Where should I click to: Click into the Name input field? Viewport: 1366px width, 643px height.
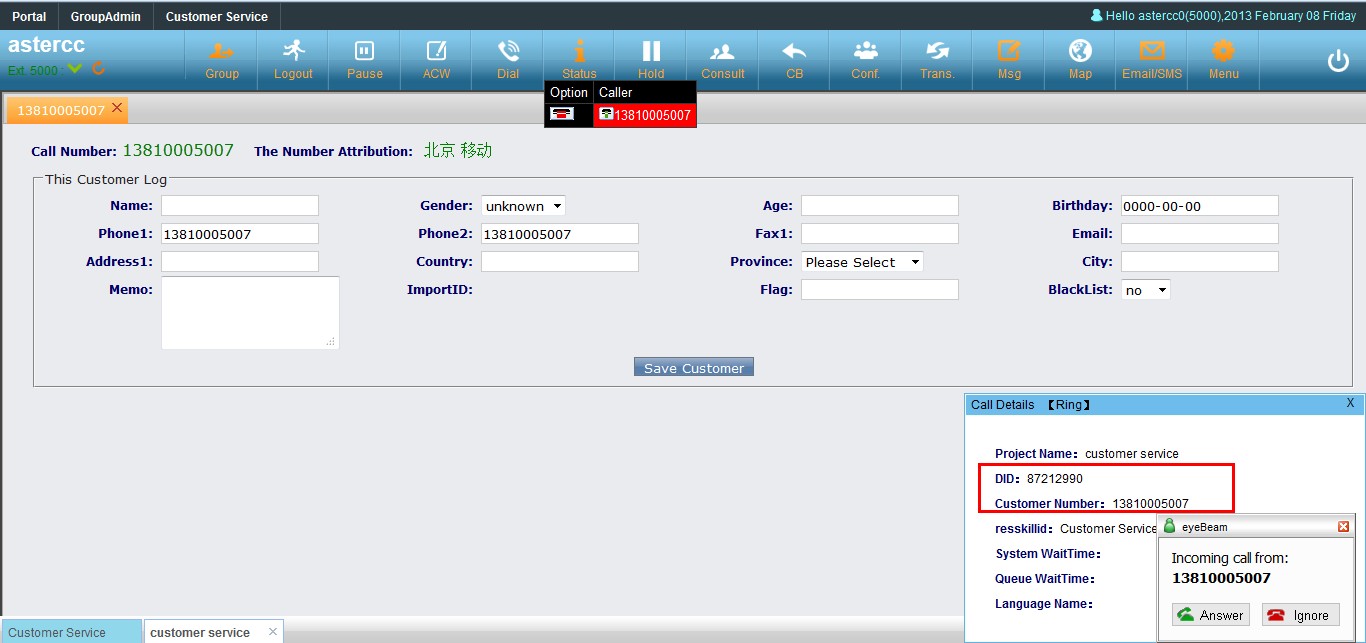click(240, 206)
